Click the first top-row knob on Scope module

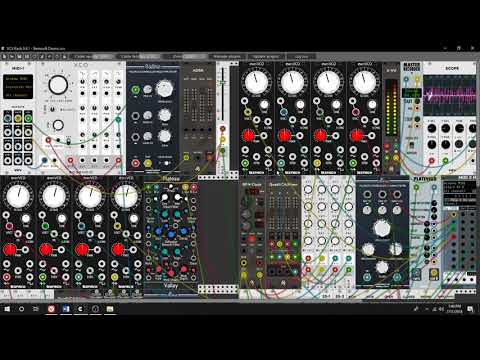click(x=432, y=128)
